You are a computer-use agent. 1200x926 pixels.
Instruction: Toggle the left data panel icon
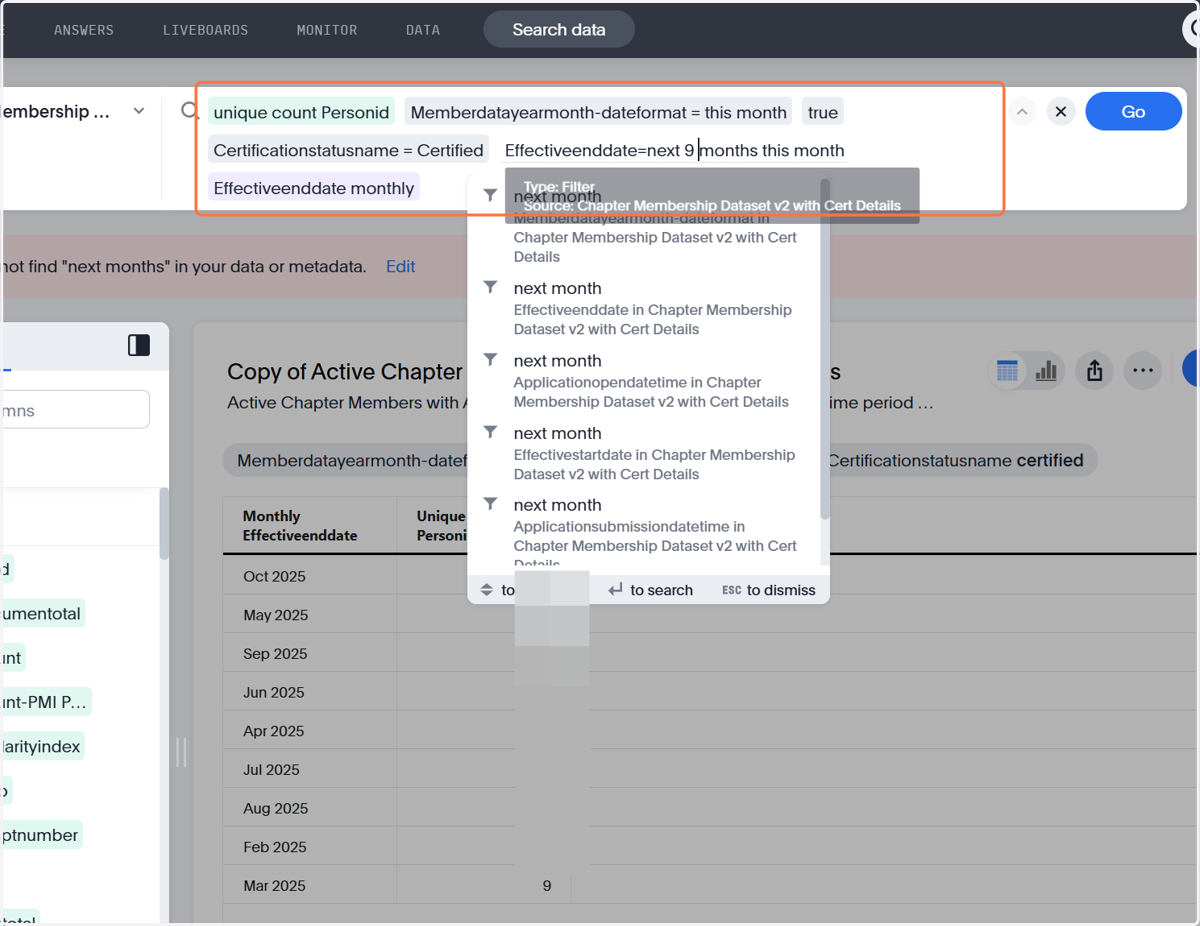click(139, 345)
